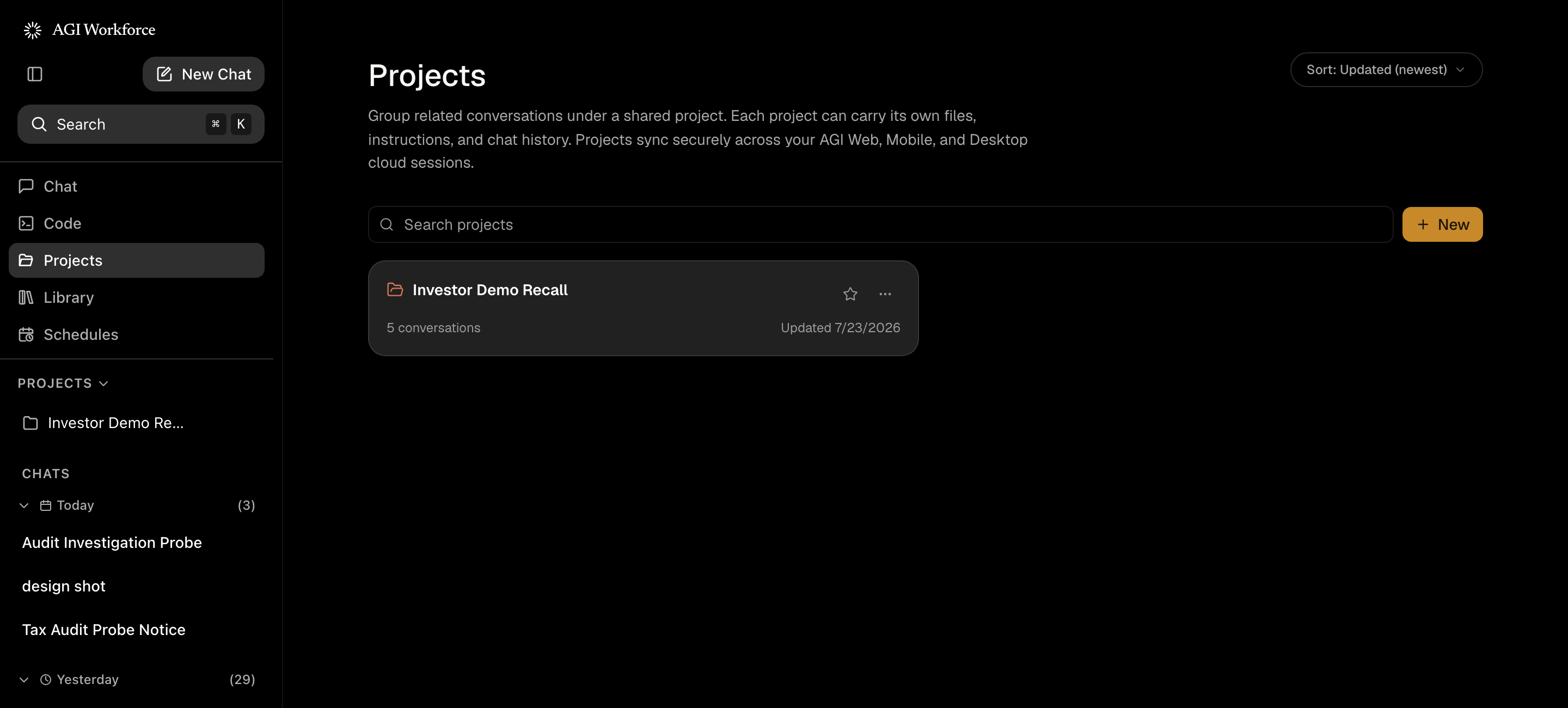Image resolution: width=1568 pixels, height=708 pixels.
Task: Open Investor Demo Recall more options
Action: click(x=885, y=294)
